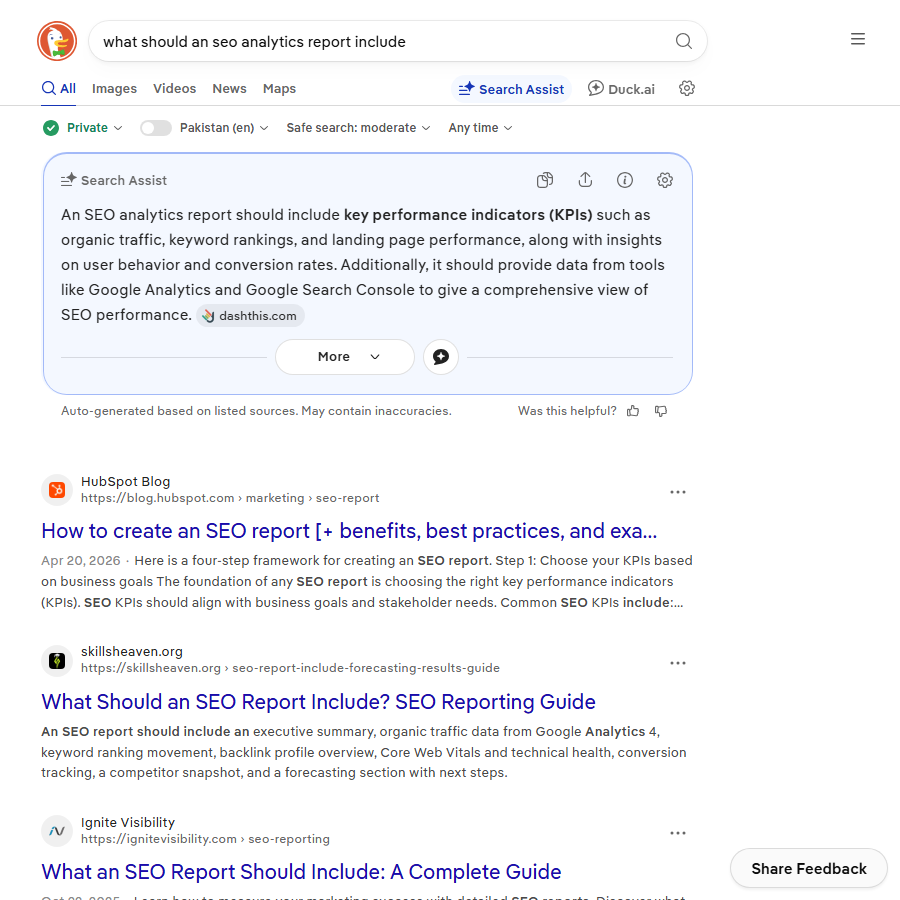Open search settings gear beside Duck.ai
The image size is (900, 900).
coord(686,88)
